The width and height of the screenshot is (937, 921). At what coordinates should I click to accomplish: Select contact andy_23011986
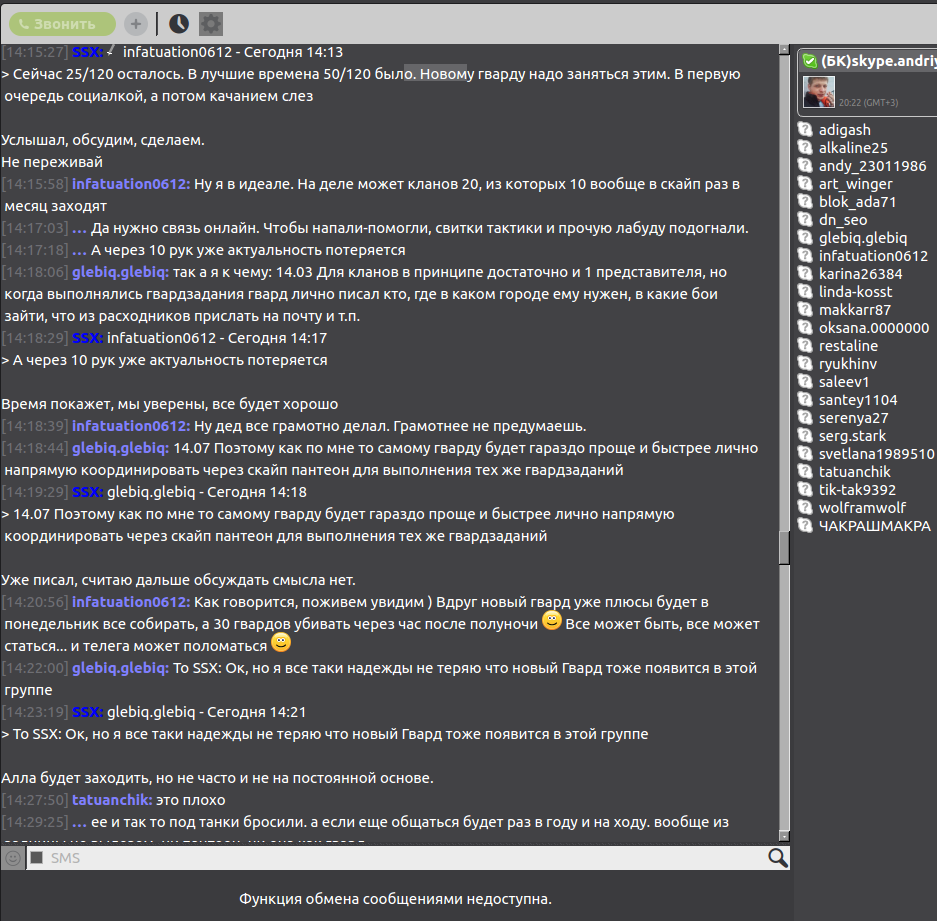pyautogui.click(x=872, y=166)
